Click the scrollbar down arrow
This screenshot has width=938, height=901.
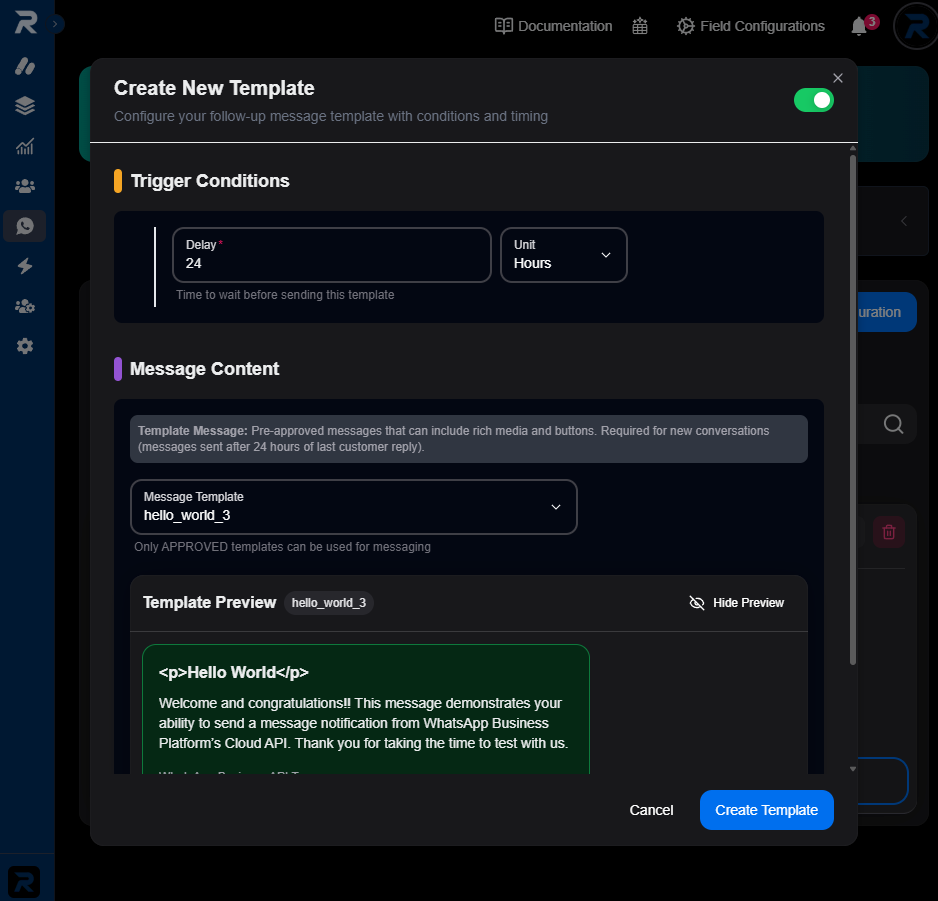tap(852, 769)
